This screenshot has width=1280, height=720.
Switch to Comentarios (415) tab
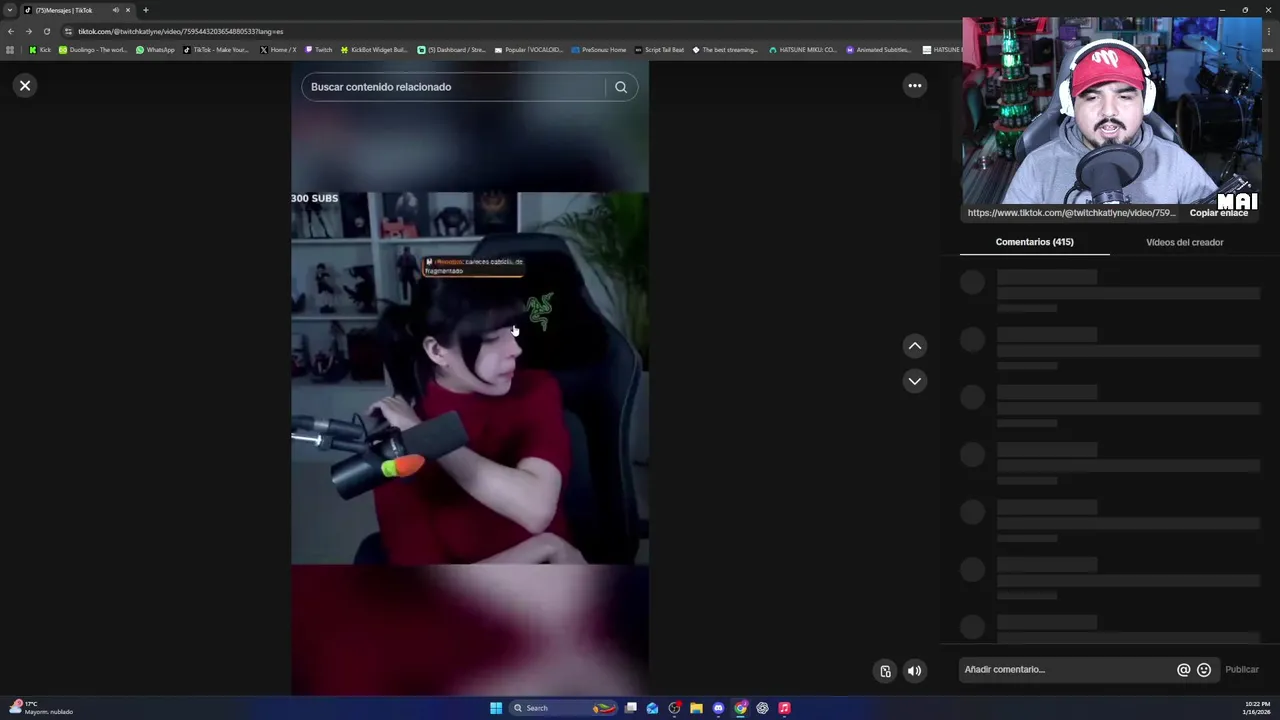tap(1034, 242)
